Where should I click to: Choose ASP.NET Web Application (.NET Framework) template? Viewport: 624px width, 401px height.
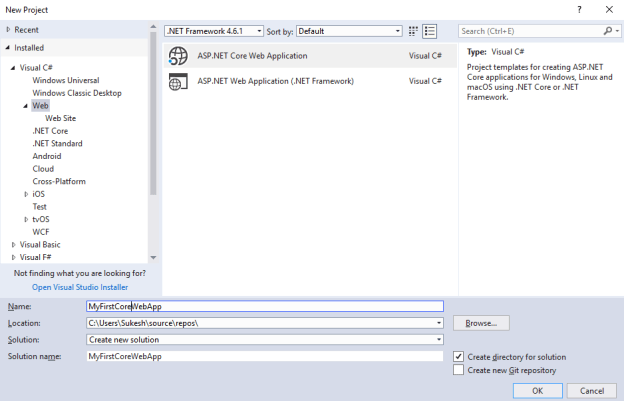pos(310,81)
